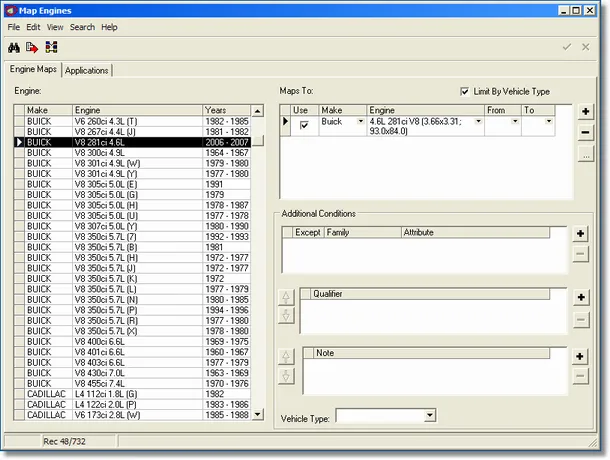Select row V8 350ci 5.7L (P)
610x460 pixels.
click(x=132, y=310)
